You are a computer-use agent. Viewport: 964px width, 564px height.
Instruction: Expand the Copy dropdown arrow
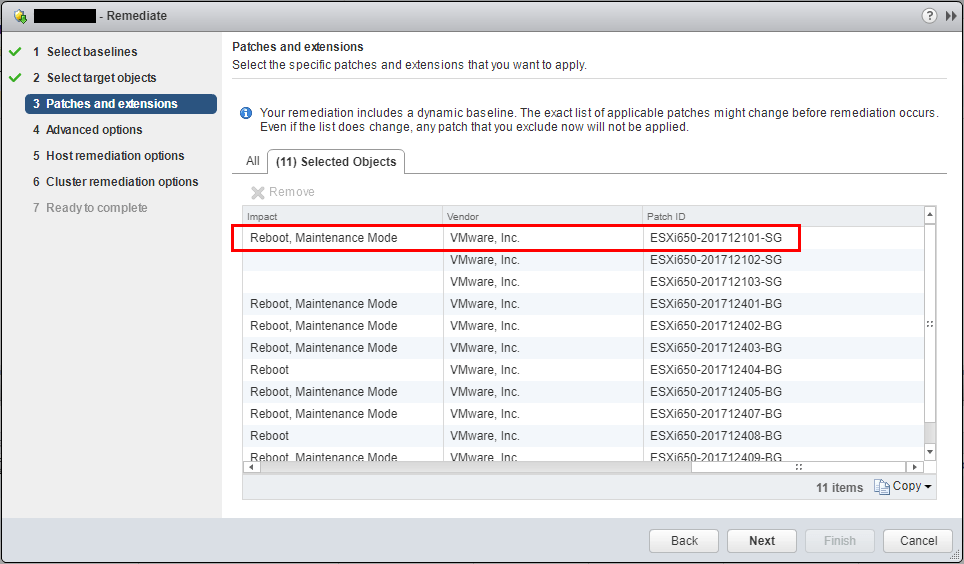(928, 487)
